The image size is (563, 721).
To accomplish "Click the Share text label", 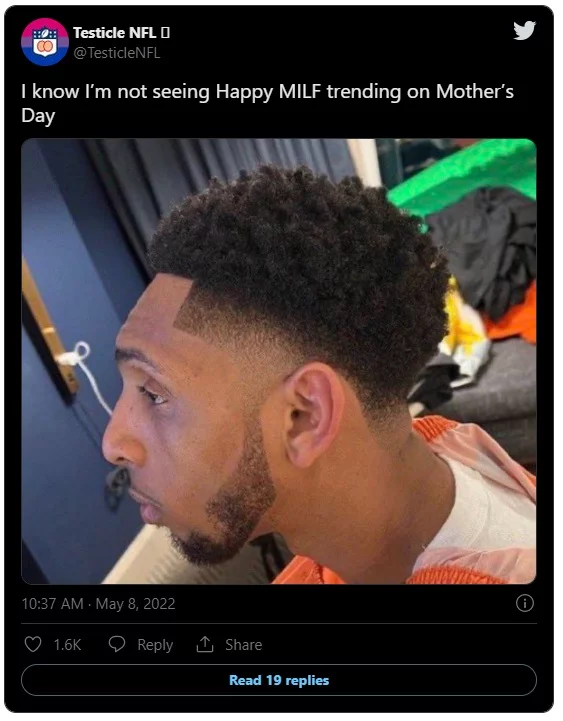I will point(243,645).
